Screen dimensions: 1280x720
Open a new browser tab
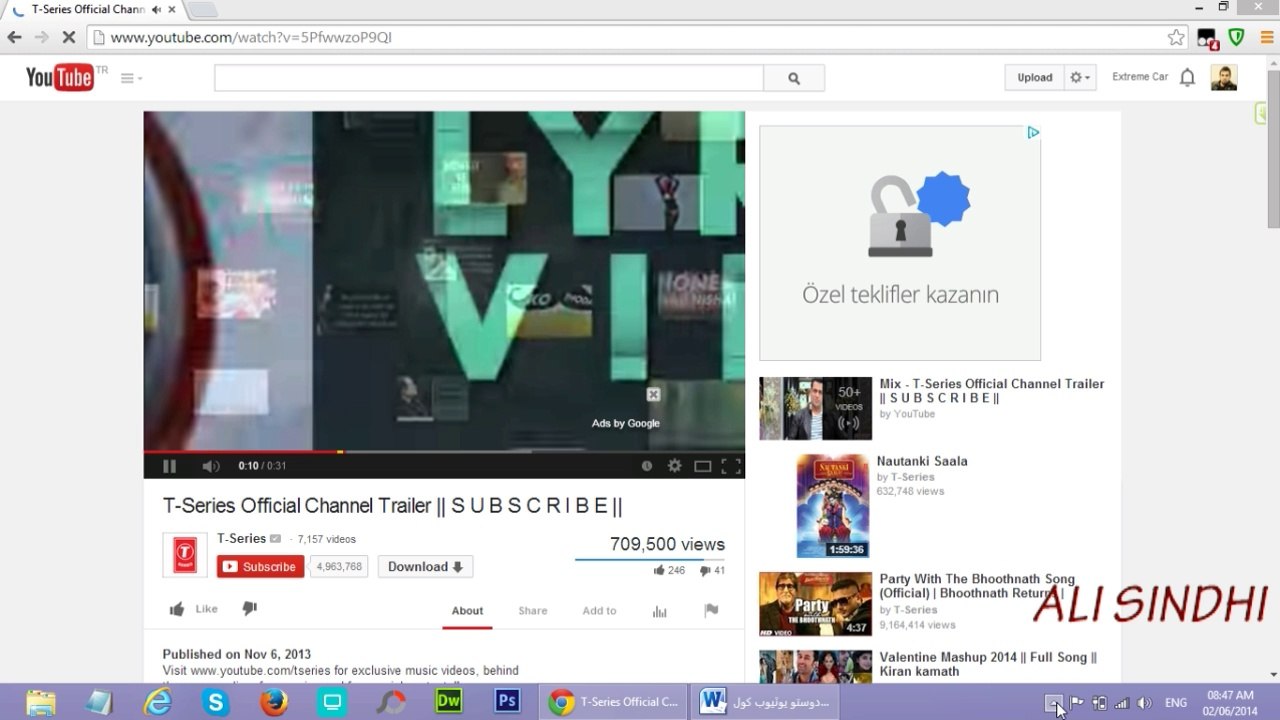[x=202, y=10]
